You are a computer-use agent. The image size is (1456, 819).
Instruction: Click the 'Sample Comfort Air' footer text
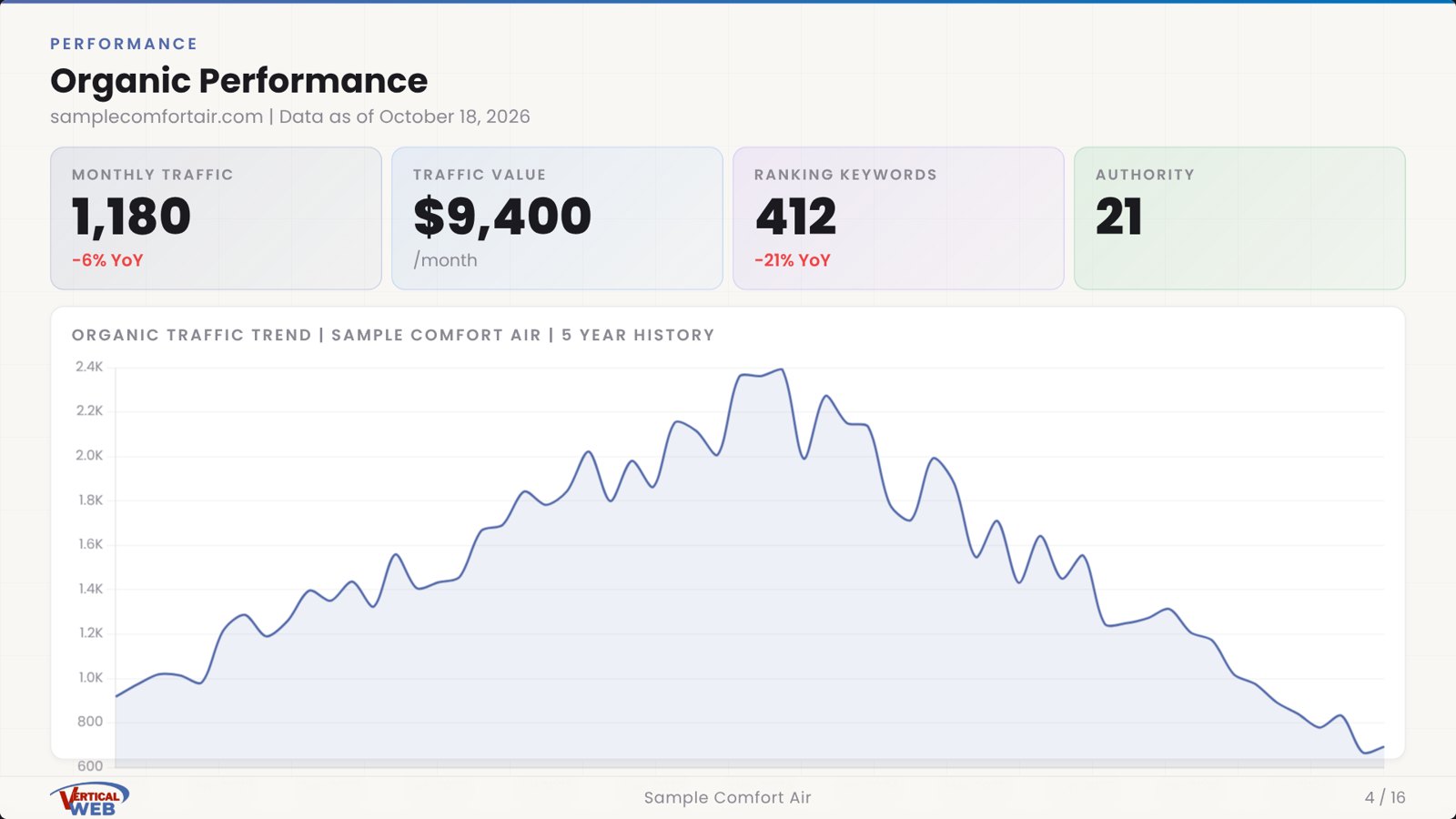[727, 798]
